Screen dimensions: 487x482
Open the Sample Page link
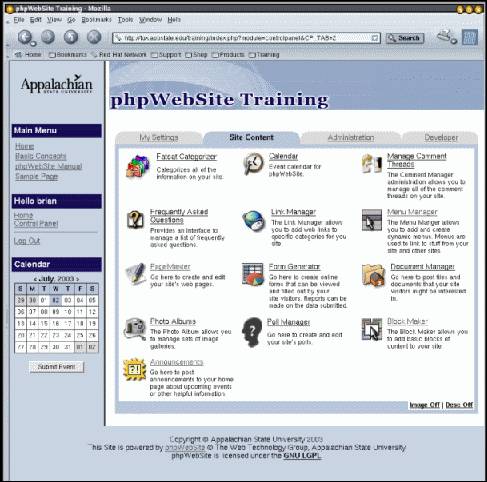pos(37,176)
